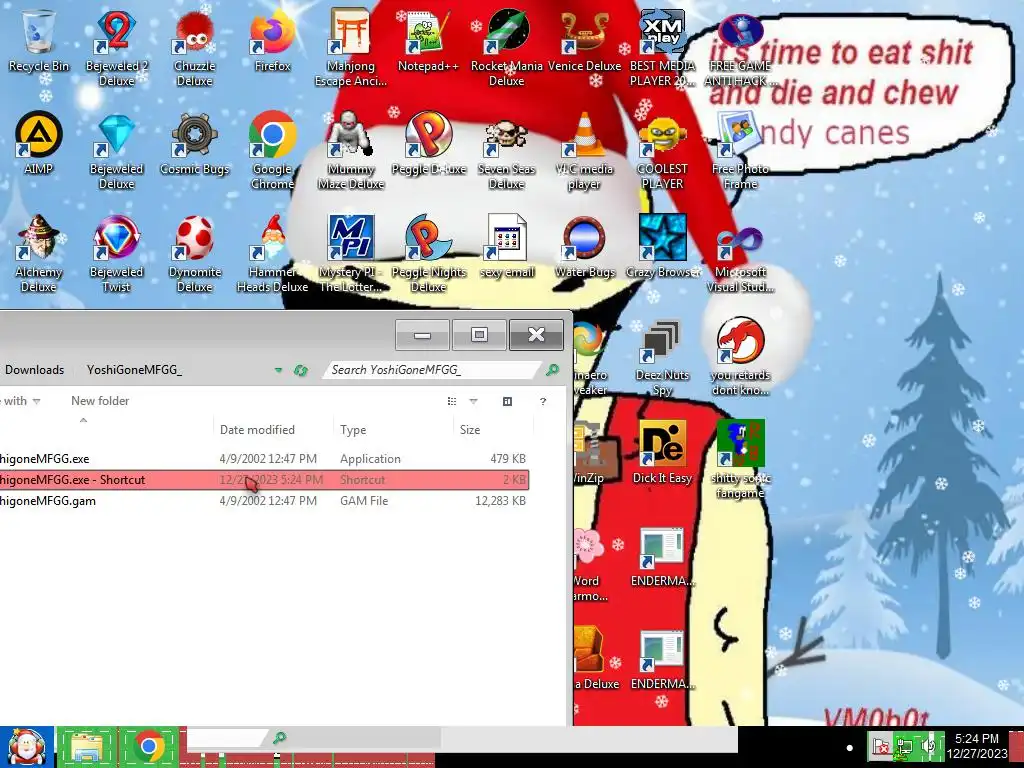Open Bejeweled Deluxe diamond icon
The width and height of the screenshot is (1024, 768).
116,150
